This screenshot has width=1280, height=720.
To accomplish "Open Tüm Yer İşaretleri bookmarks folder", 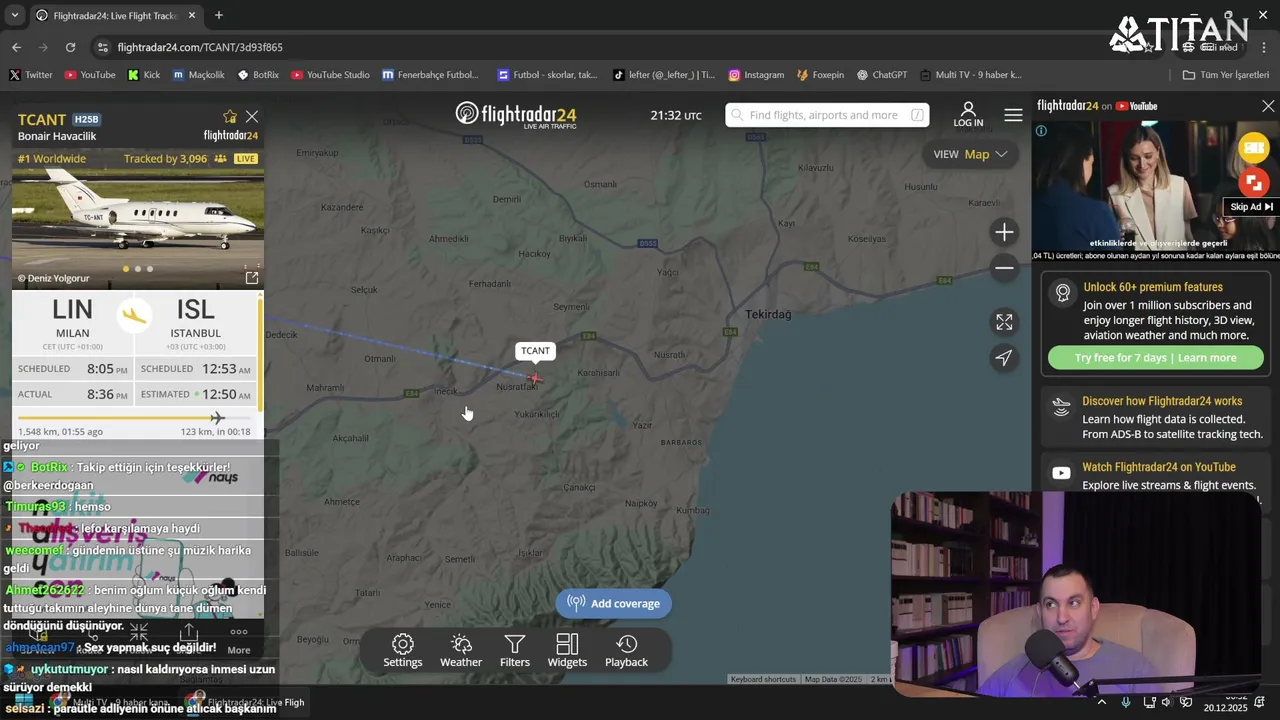I will (1225, 75).
